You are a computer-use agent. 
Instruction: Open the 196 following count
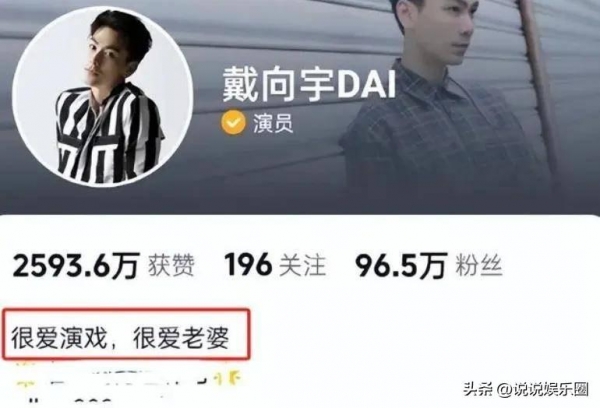click(248, 264)
